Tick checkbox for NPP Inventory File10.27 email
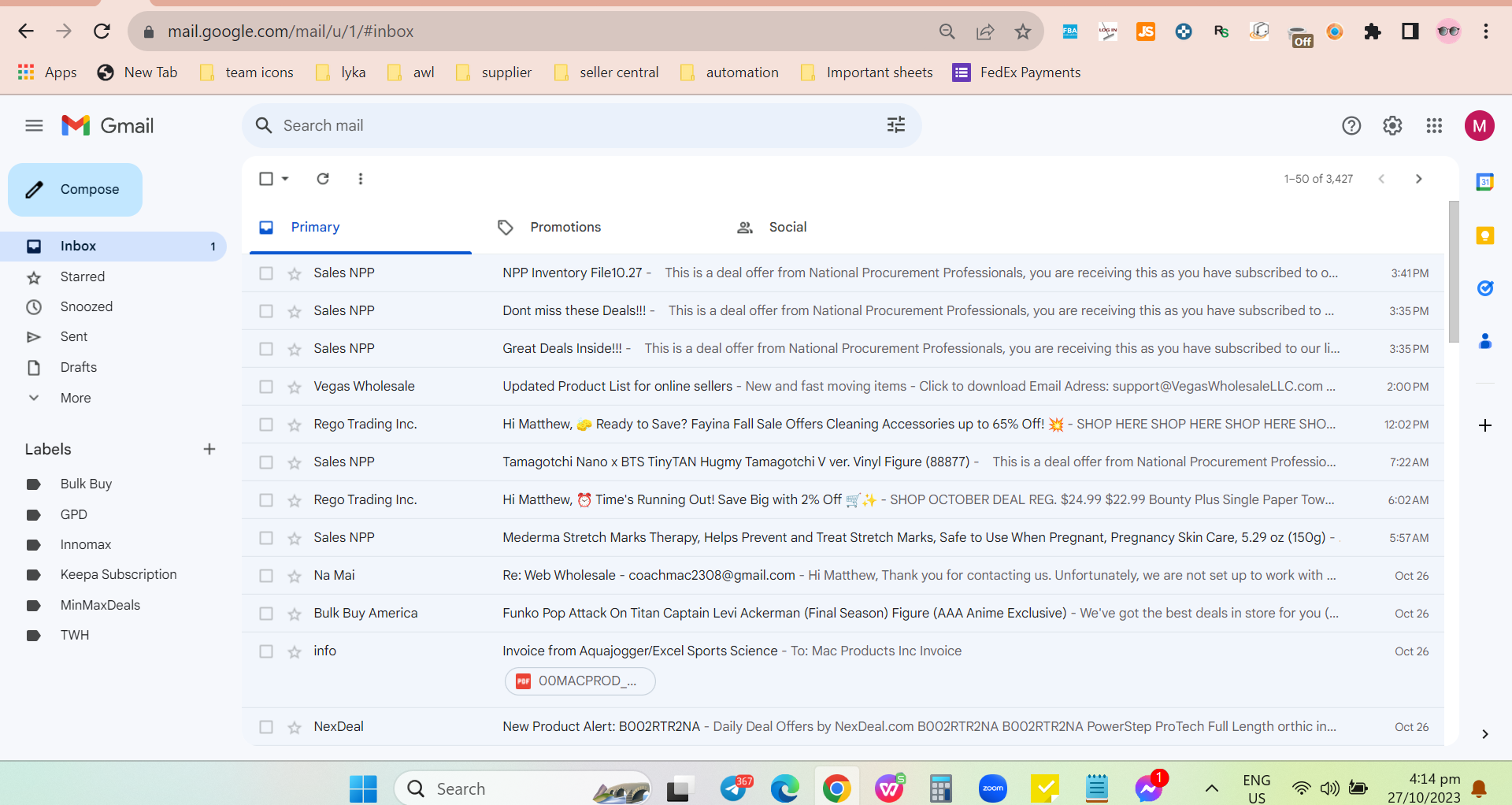 pos(266,273)
